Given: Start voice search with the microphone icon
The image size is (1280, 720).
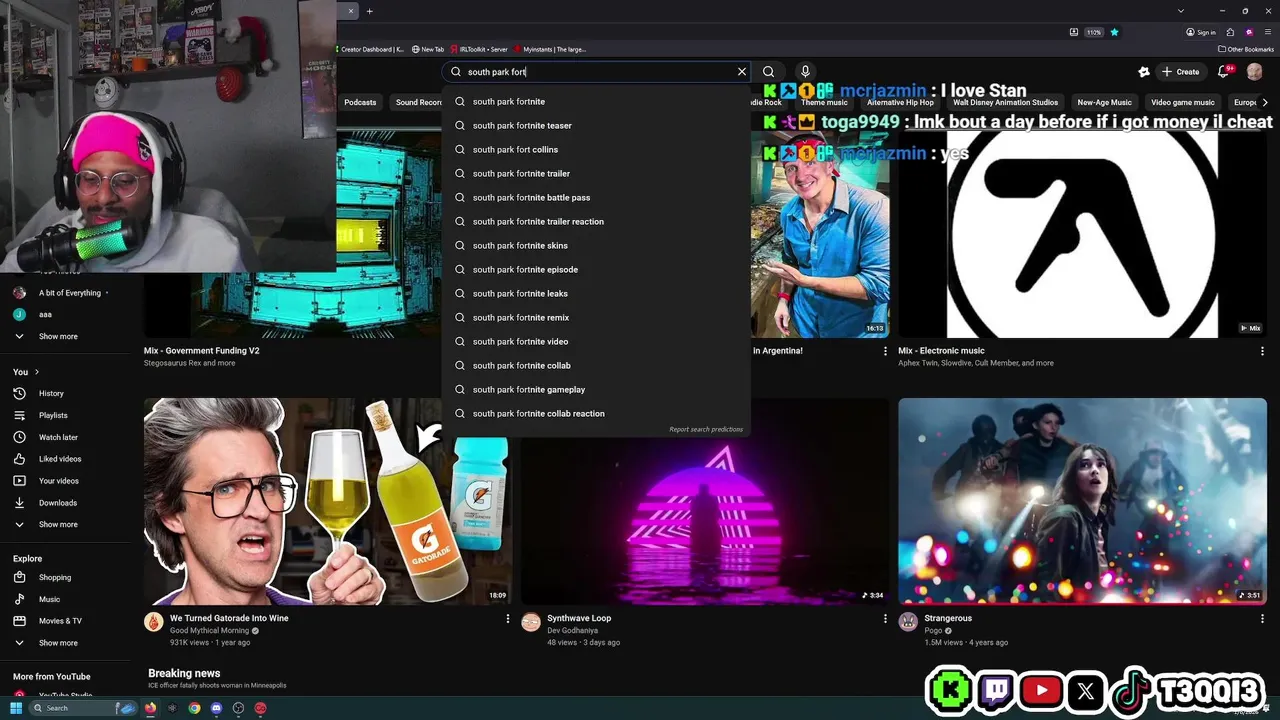Looking at the screenshot, I should (805, 72).
